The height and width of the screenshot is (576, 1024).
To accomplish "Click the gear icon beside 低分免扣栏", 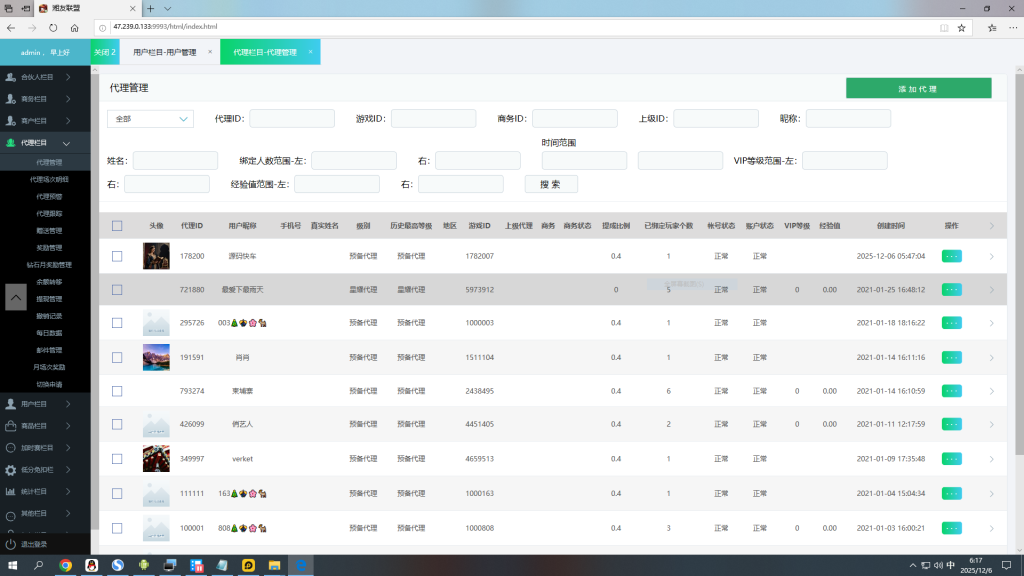I will pos(11,469).
